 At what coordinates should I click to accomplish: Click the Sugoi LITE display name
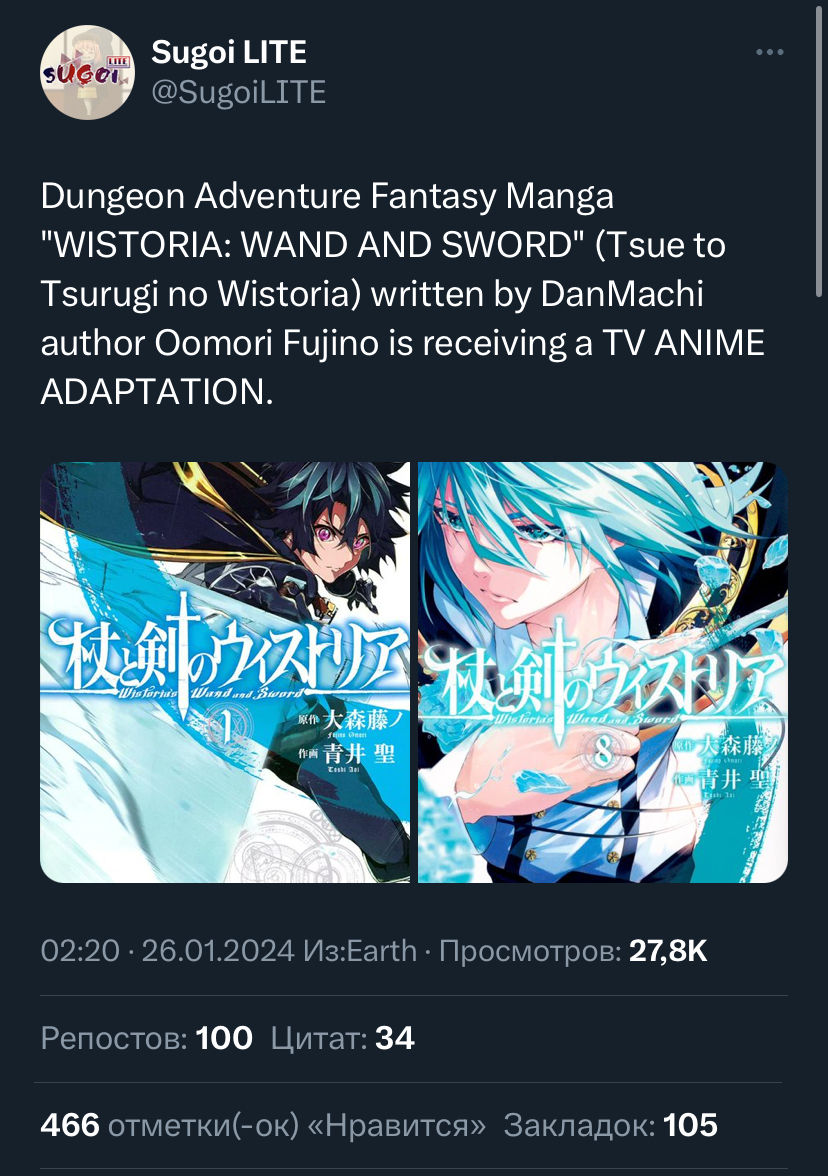[229, 52]
